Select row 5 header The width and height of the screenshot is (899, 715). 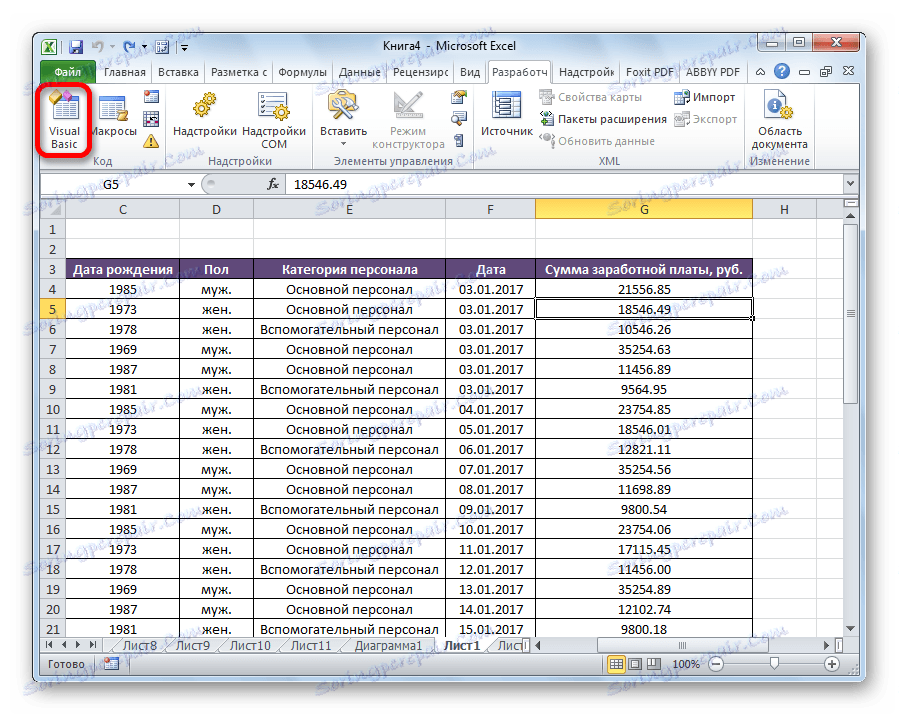[52, 310]
